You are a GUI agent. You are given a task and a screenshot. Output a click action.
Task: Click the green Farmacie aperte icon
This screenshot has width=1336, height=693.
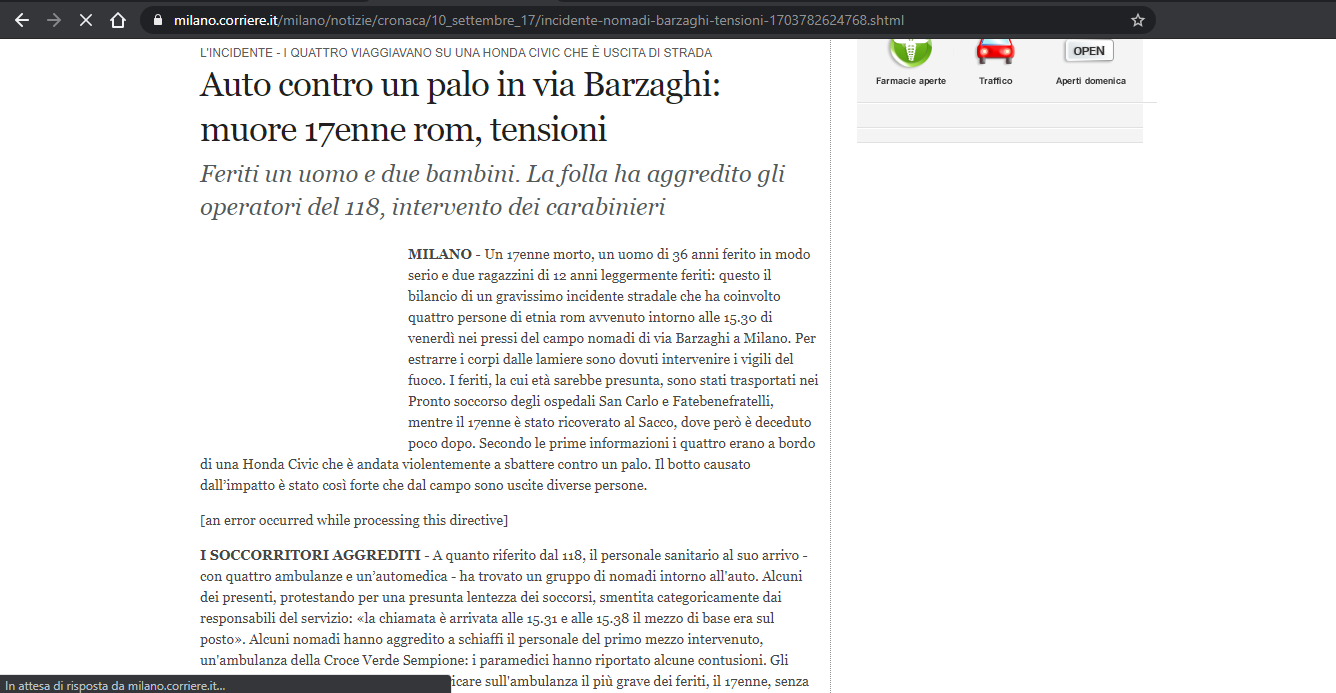pos(910,50)
